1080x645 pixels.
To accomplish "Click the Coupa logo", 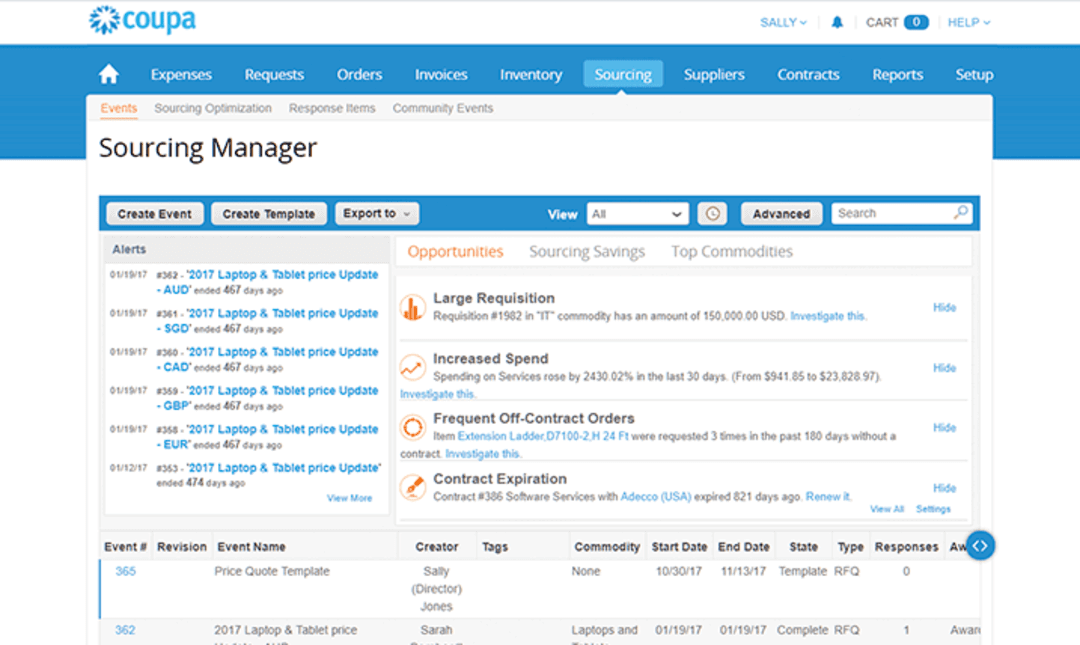I will pos(140,20).
